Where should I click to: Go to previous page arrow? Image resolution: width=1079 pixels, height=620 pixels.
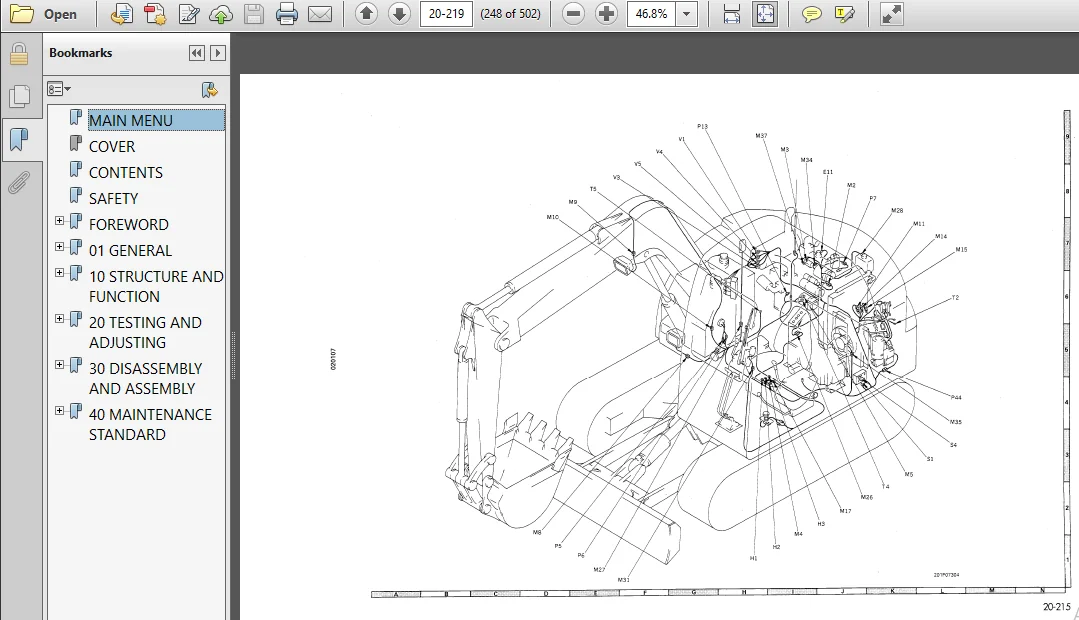point(366,14)
